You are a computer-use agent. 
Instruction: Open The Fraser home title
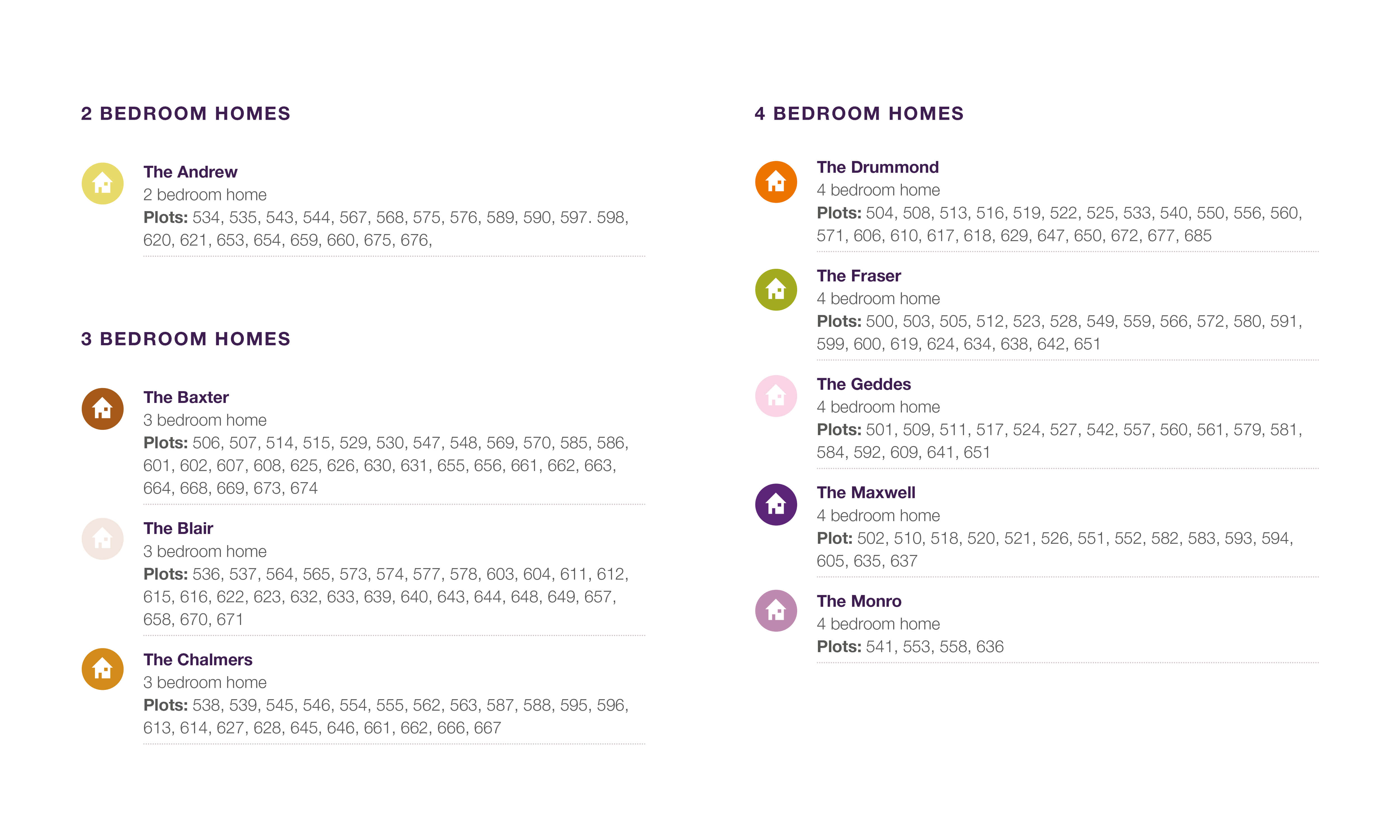point(858,276)
